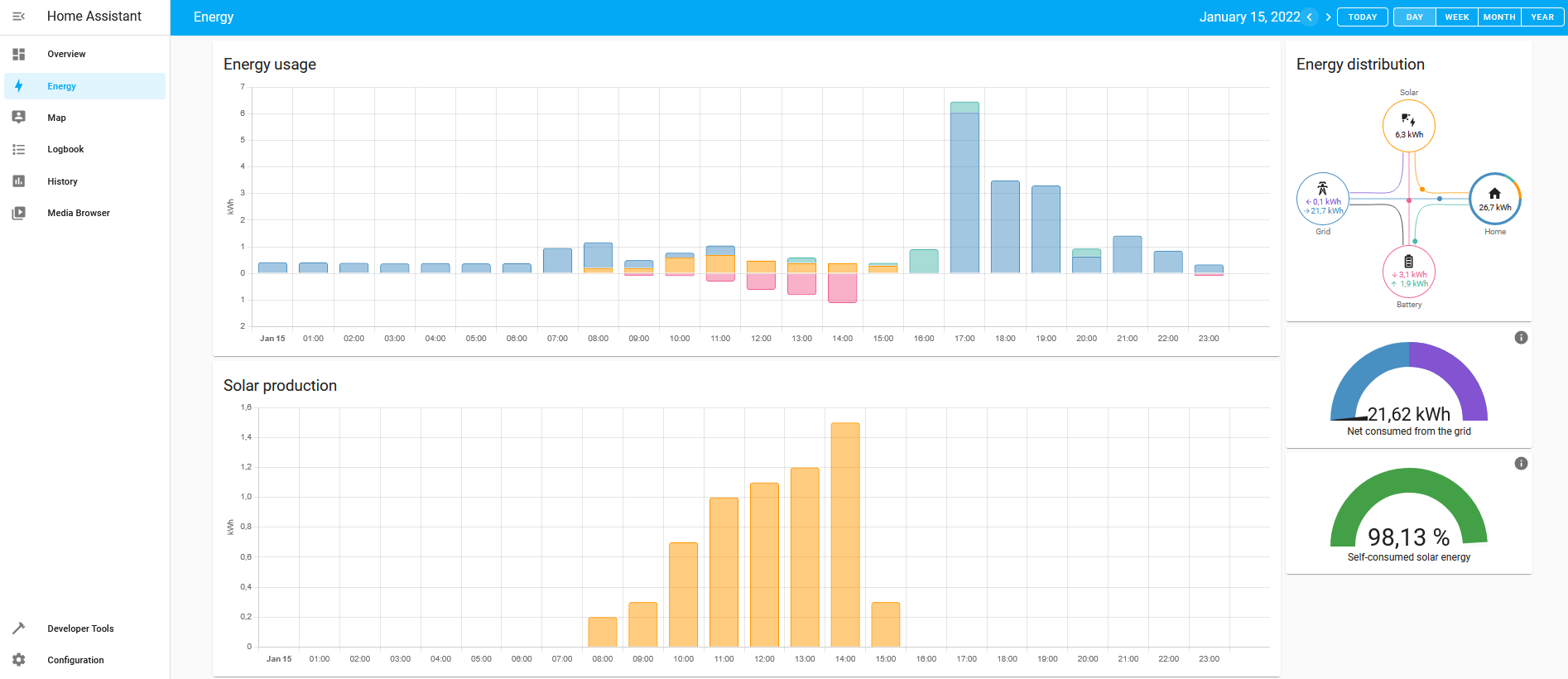Open Developer Tools hammer icon
Image resolution: width=1568 pixels, height=679 pixels.
click(x=18, y=628)
